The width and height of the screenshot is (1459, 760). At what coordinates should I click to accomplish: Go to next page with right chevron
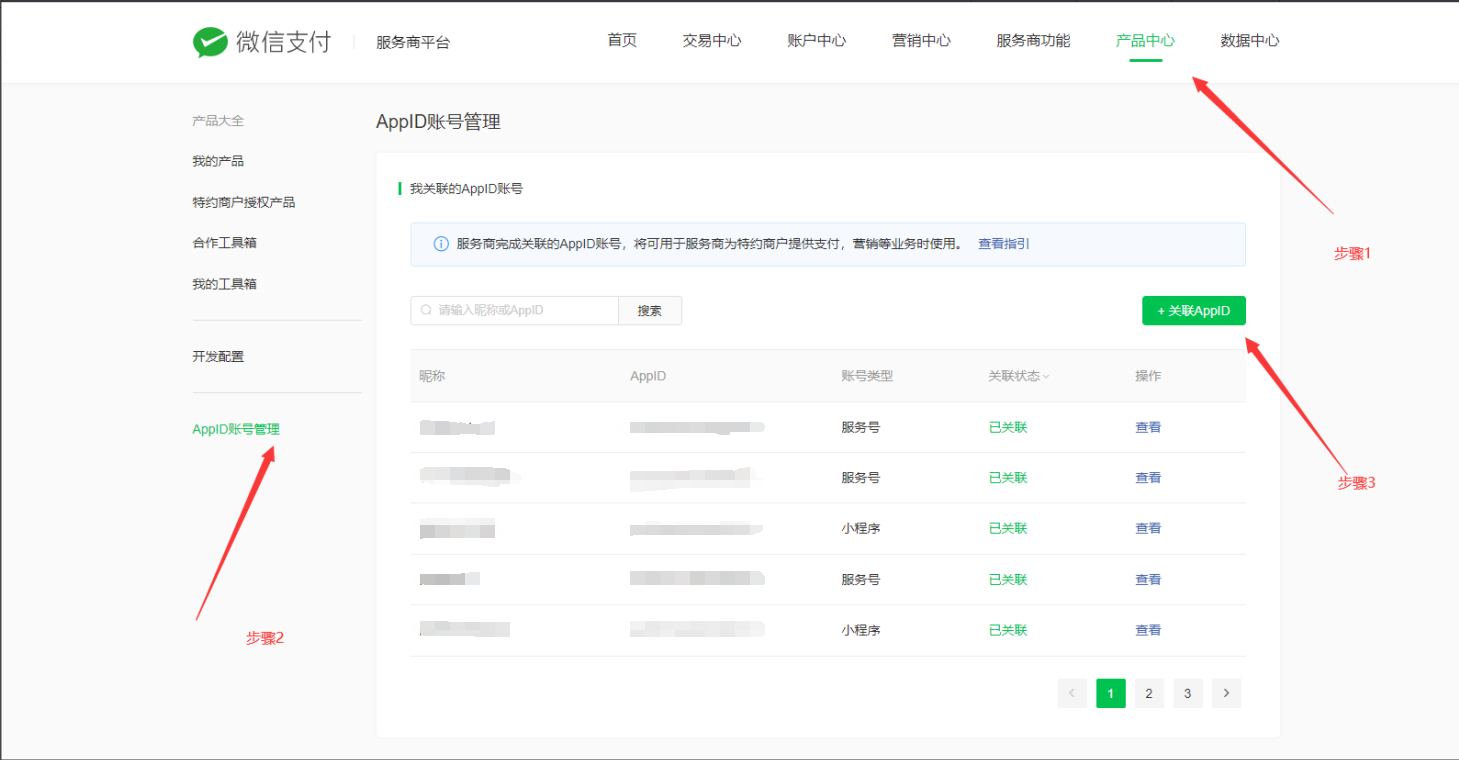tap(1226, 693)
